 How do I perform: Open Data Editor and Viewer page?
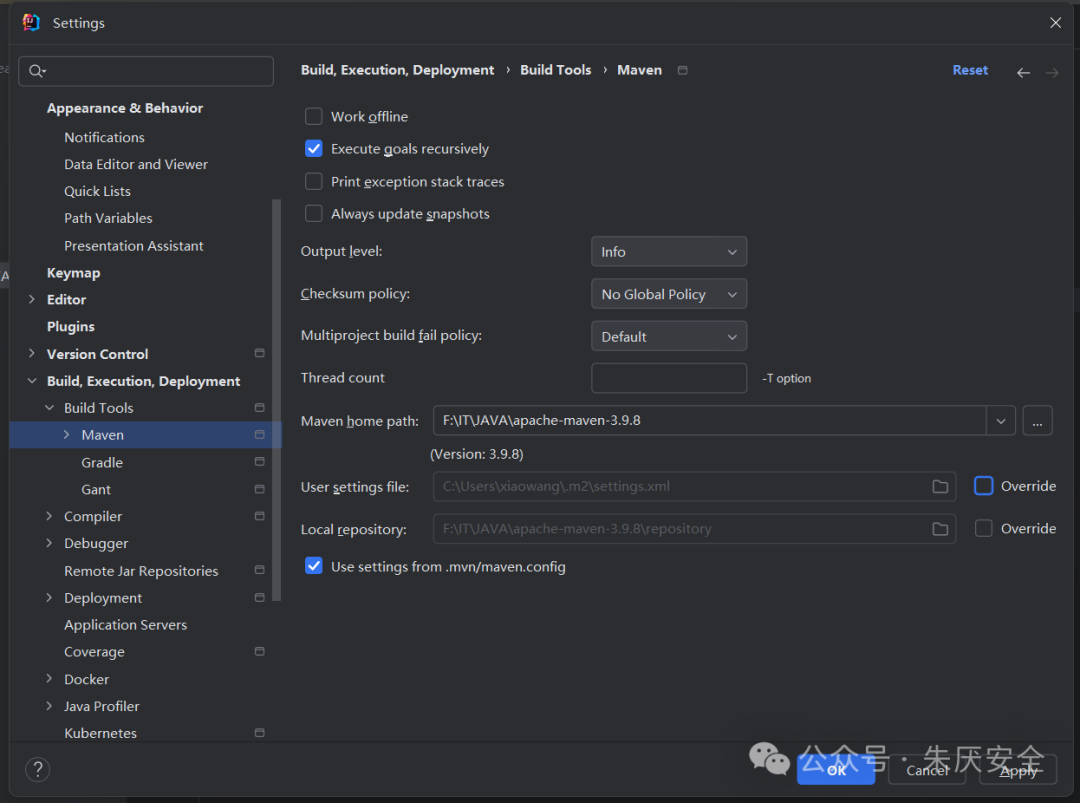136,164
